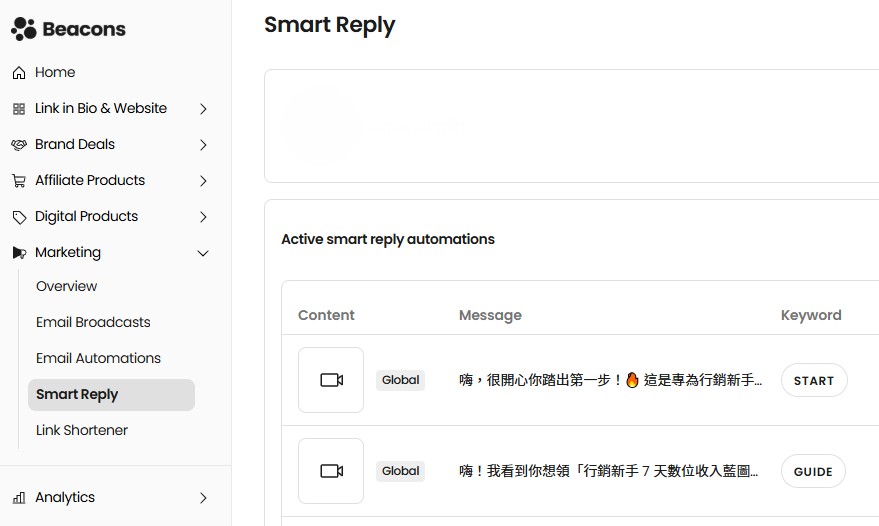Click the Content column header
This screenshot has height=526, width=879.
click(326, 315)
